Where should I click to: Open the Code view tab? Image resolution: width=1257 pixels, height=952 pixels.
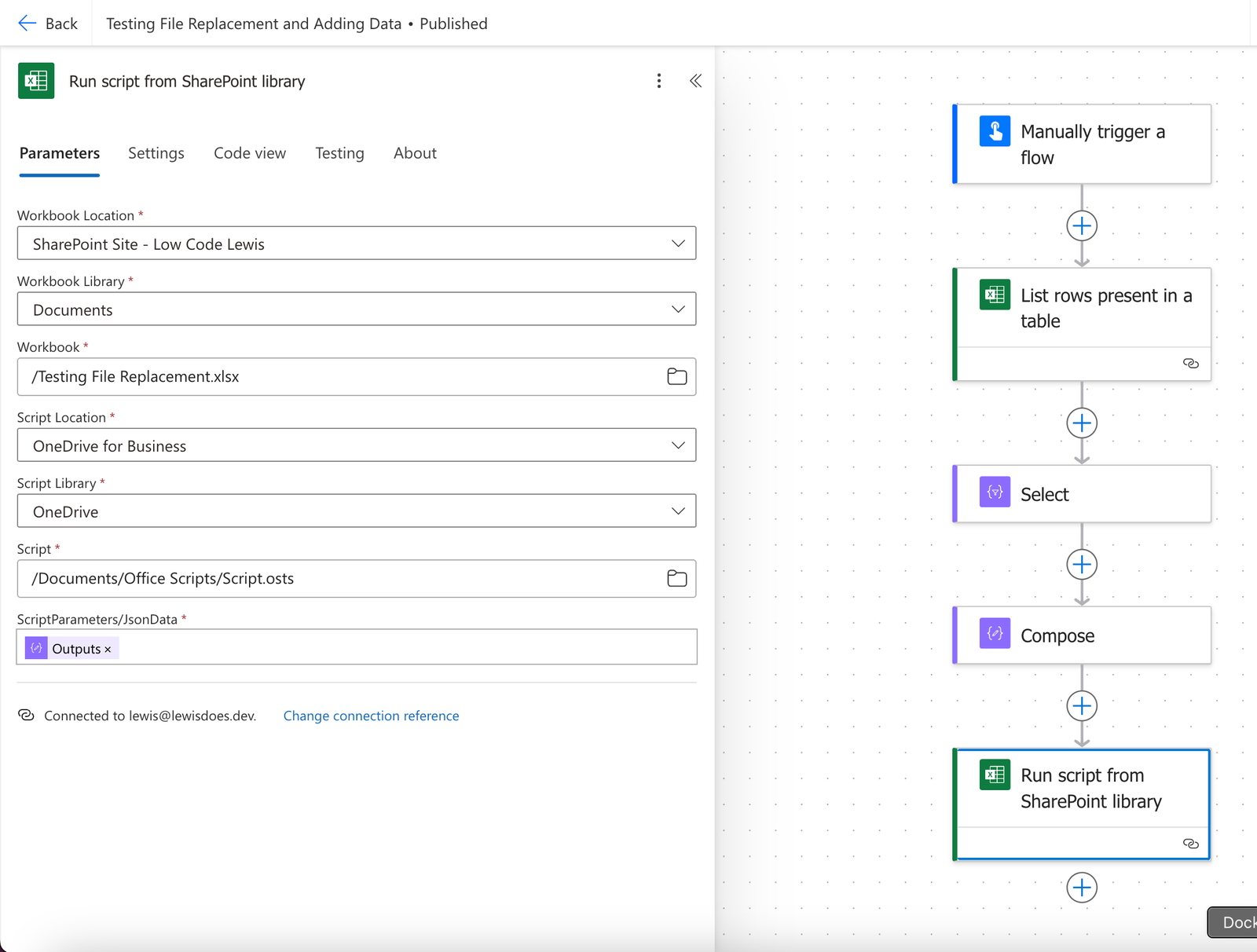250,153
